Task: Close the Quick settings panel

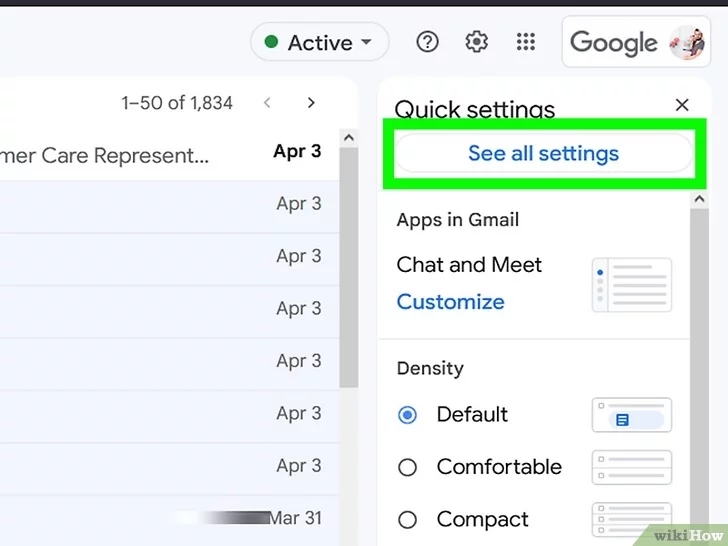Action: click(682, 105)
